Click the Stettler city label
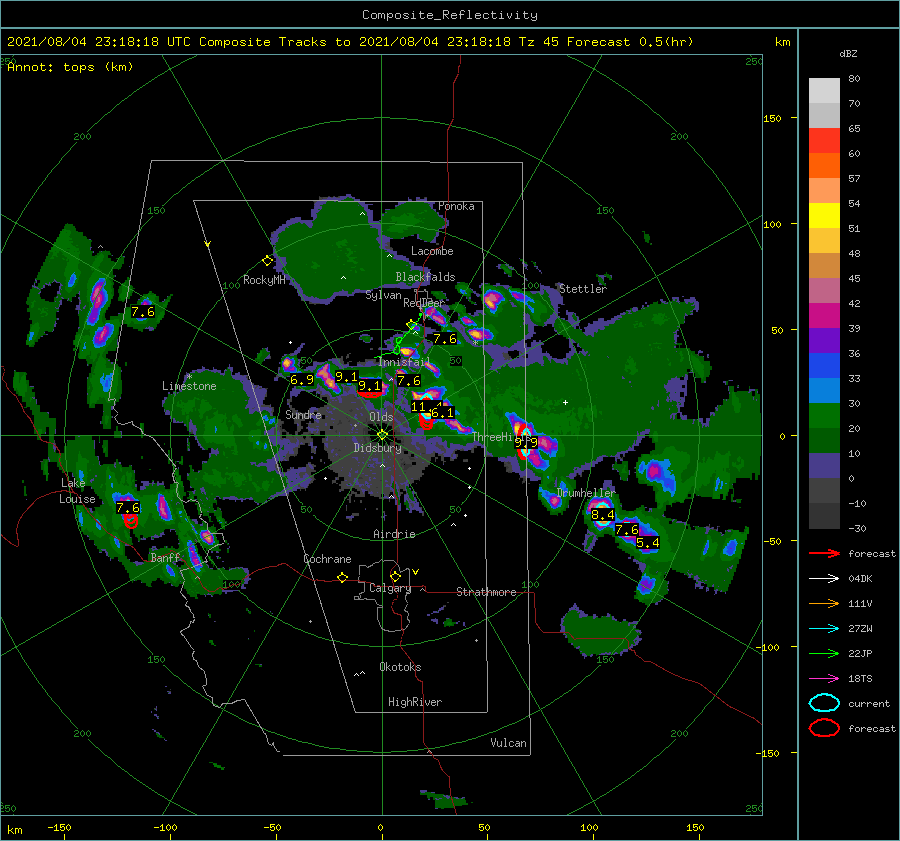The width and height of the screenshot is (900, 841). pos(583,289)
